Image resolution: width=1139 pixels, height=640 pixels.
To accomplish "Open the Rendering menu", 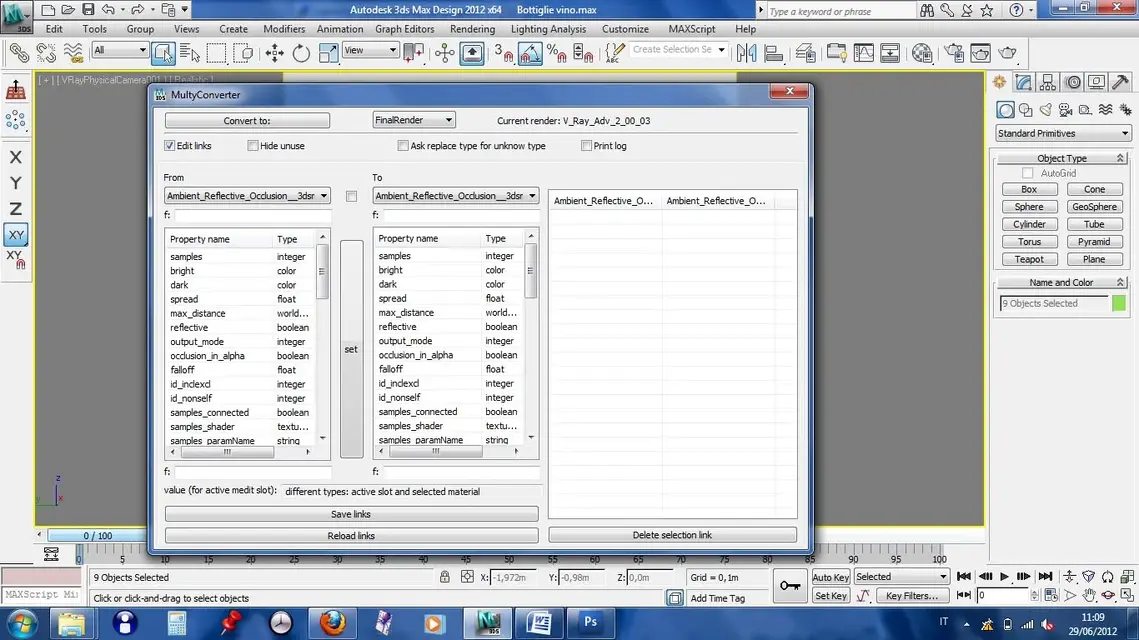I will click(472, 29).
